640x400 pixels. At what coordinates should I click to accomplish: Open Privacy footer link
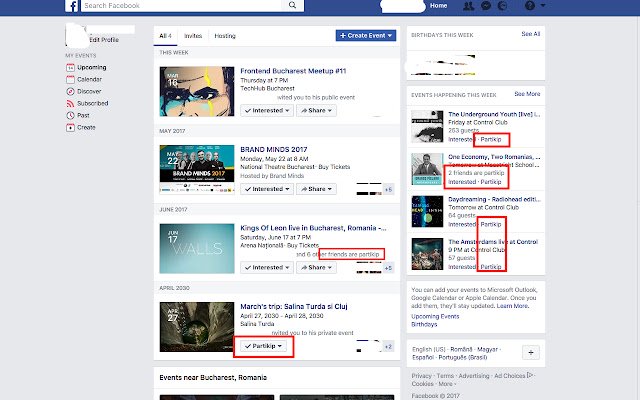421,376
